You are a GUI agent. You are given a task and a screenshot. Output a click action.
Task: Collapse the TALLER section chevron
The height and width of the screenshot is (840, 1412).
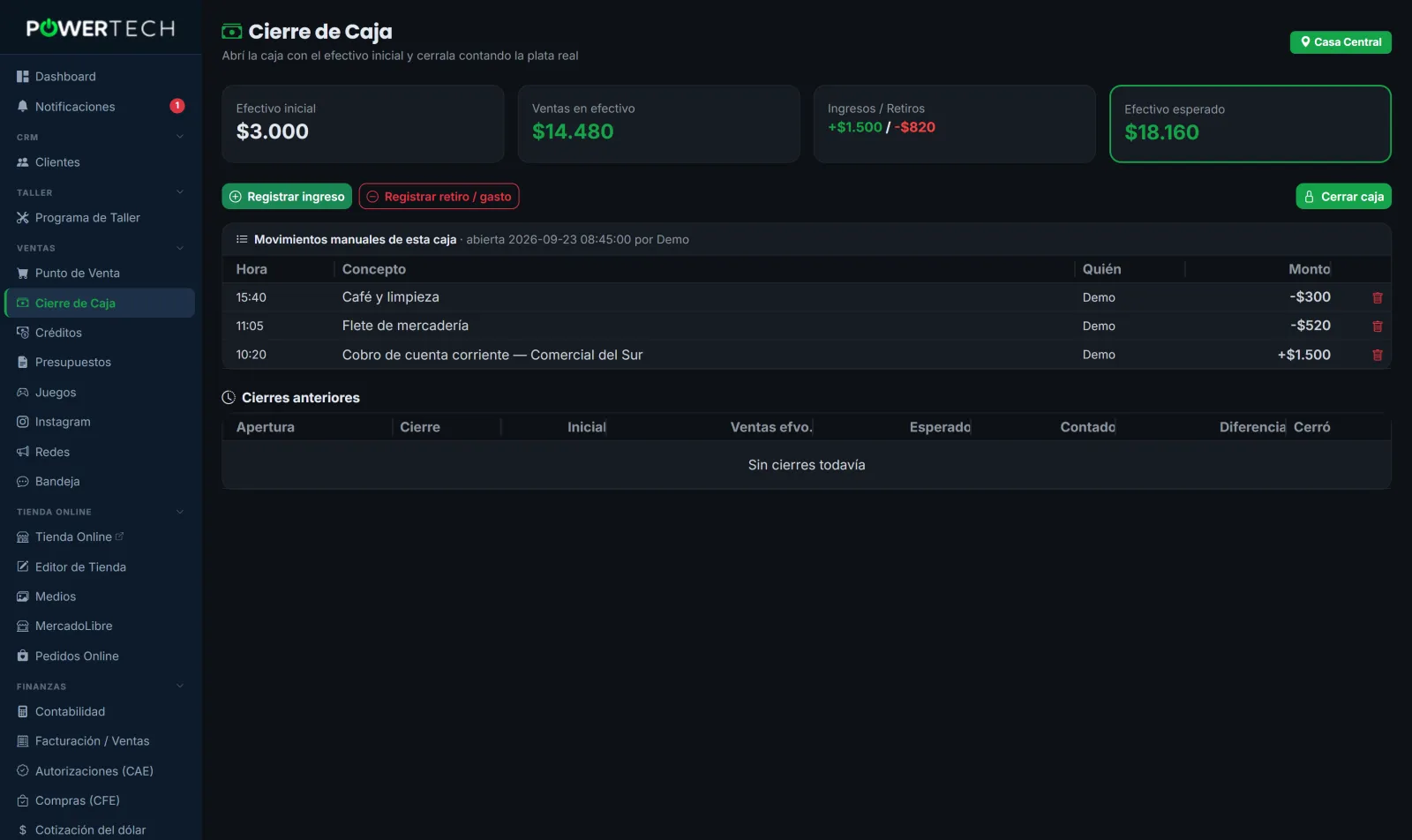click(x=180, y=192)
